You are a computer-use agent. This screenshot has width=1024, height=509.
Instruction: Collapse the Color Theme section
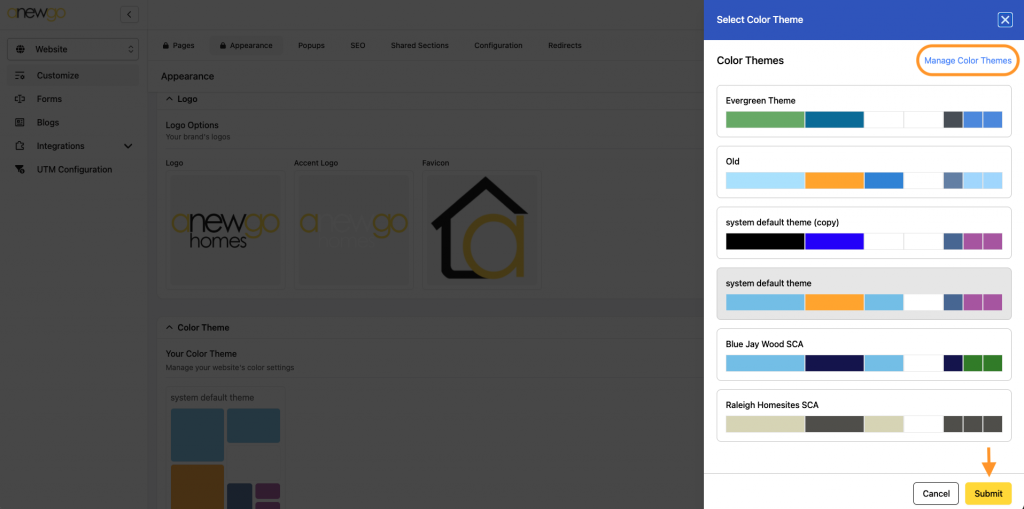[x=168, y=328]
